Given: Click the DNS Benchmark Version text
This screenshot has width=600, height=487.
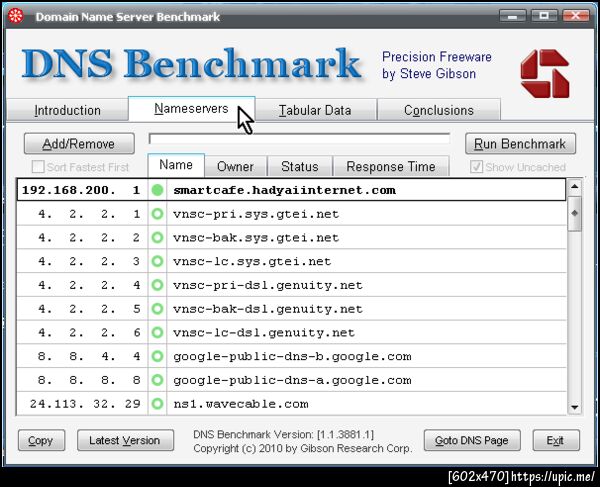Looking at the screenshot, I should 284,434.
